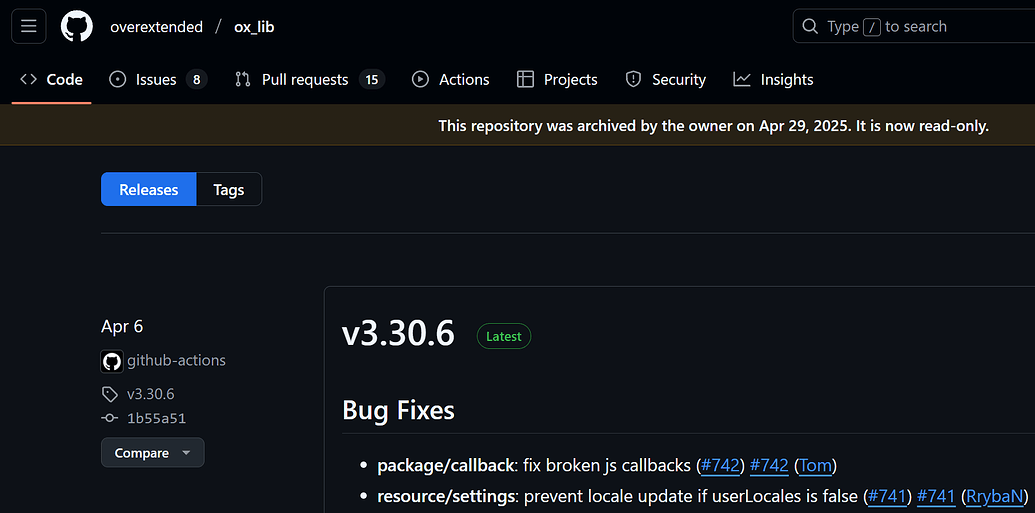Image resolution: width=1035 pixels, height=513 pixels.
Task: Open the Projects tab
Action: [x=557, y=80]
